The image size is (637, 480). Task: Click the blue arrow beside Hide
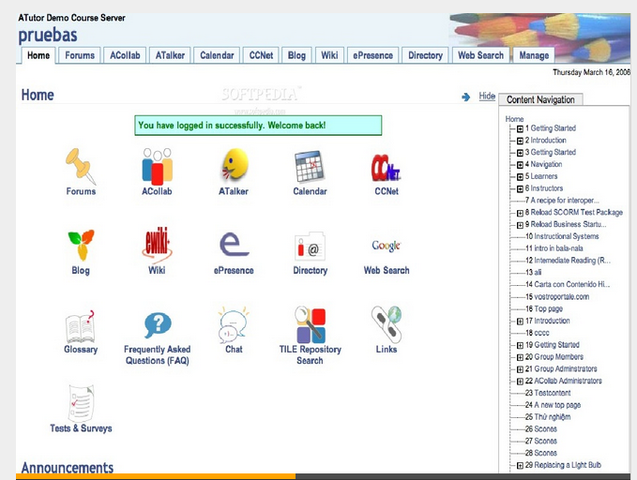(x=466, y=97)
